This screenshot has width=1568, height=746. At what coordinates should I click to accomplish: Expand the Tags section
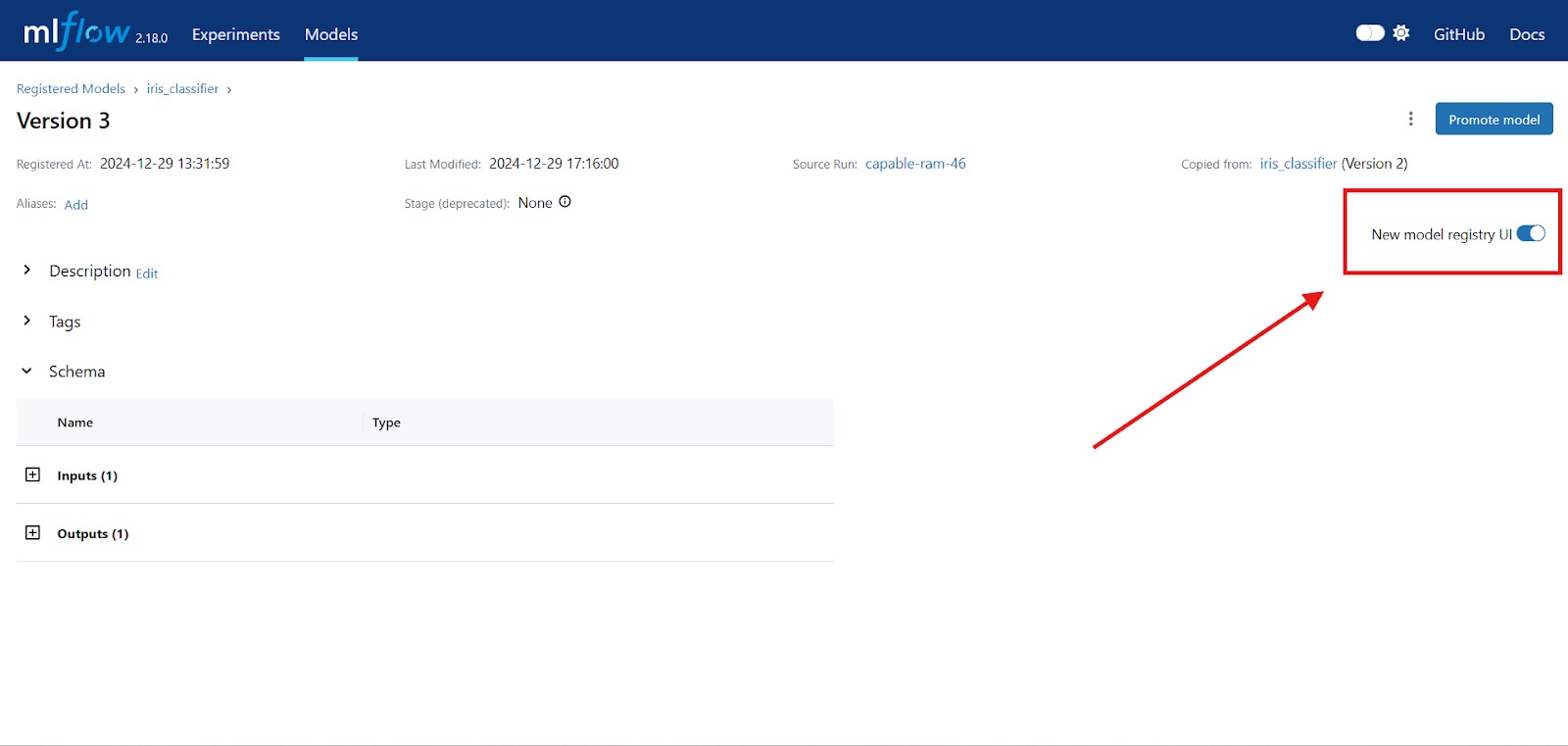point(27,321)
